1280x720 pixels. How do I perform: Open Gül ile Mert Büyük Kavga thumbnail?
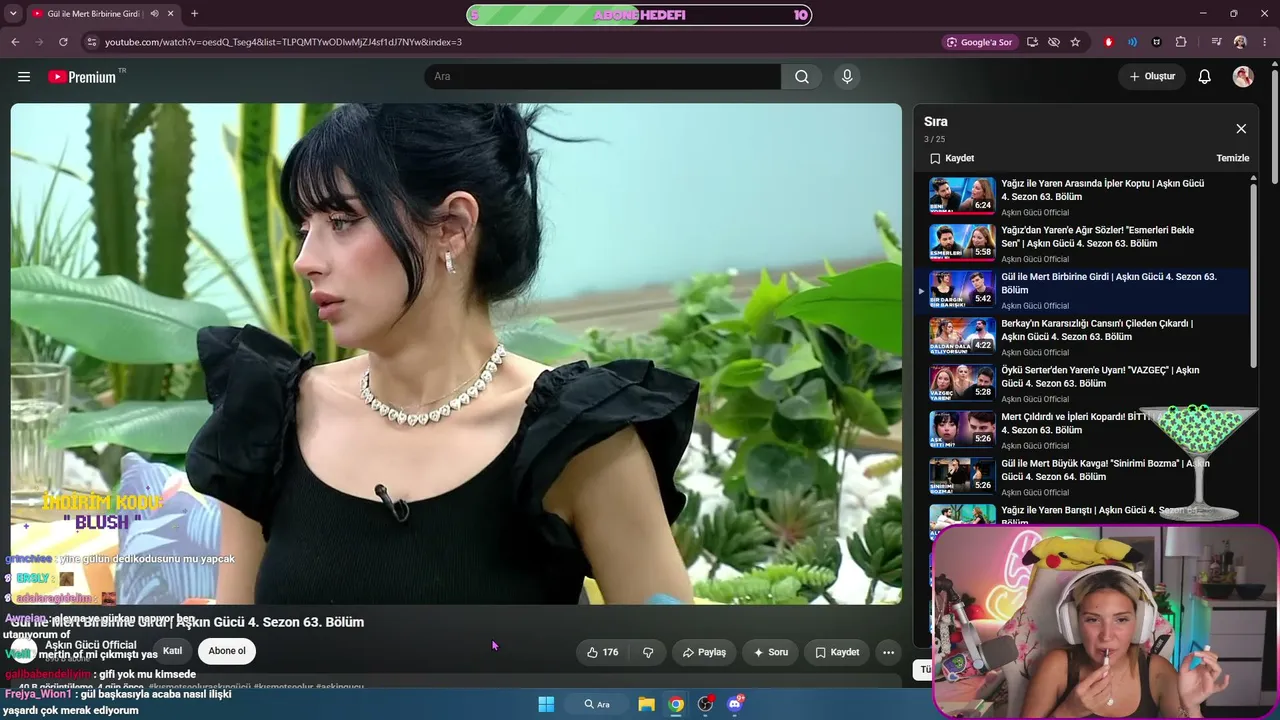tap(962, 476)
